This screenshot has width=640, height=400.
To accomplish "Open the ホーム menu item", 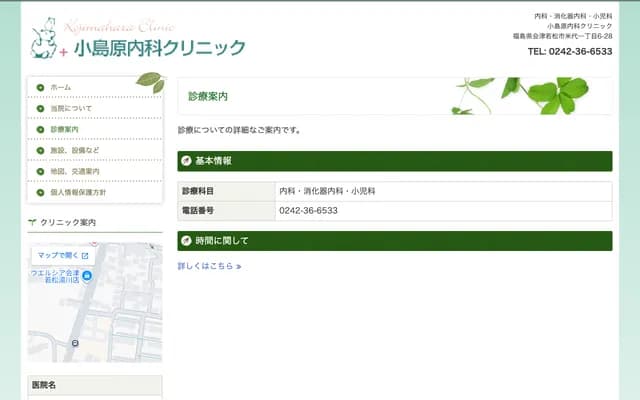I will pos(60,87).
